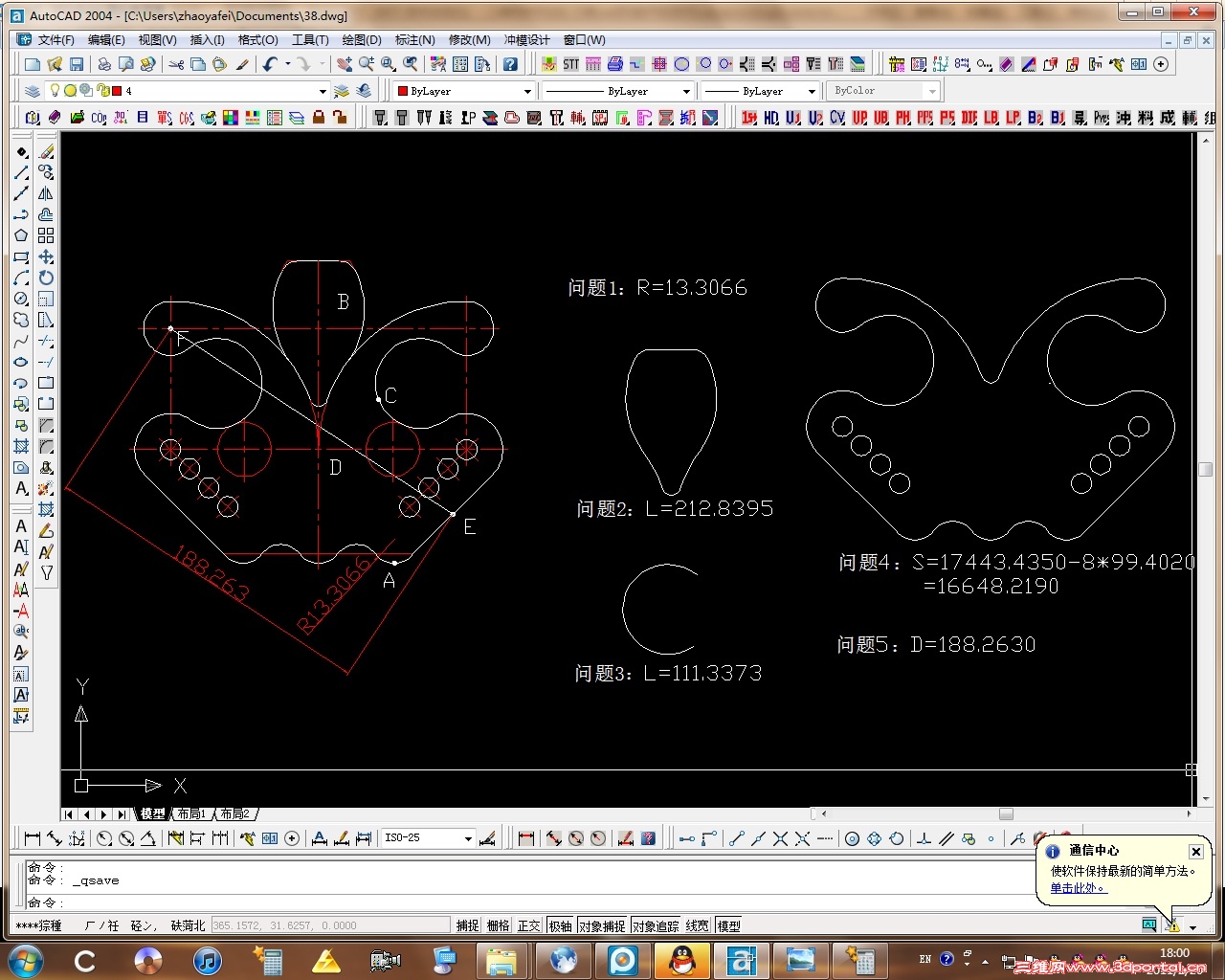This screenshot has height=980, width=1225.
Task: Open the 文件(F) menu
Action: tap(56, 39)
